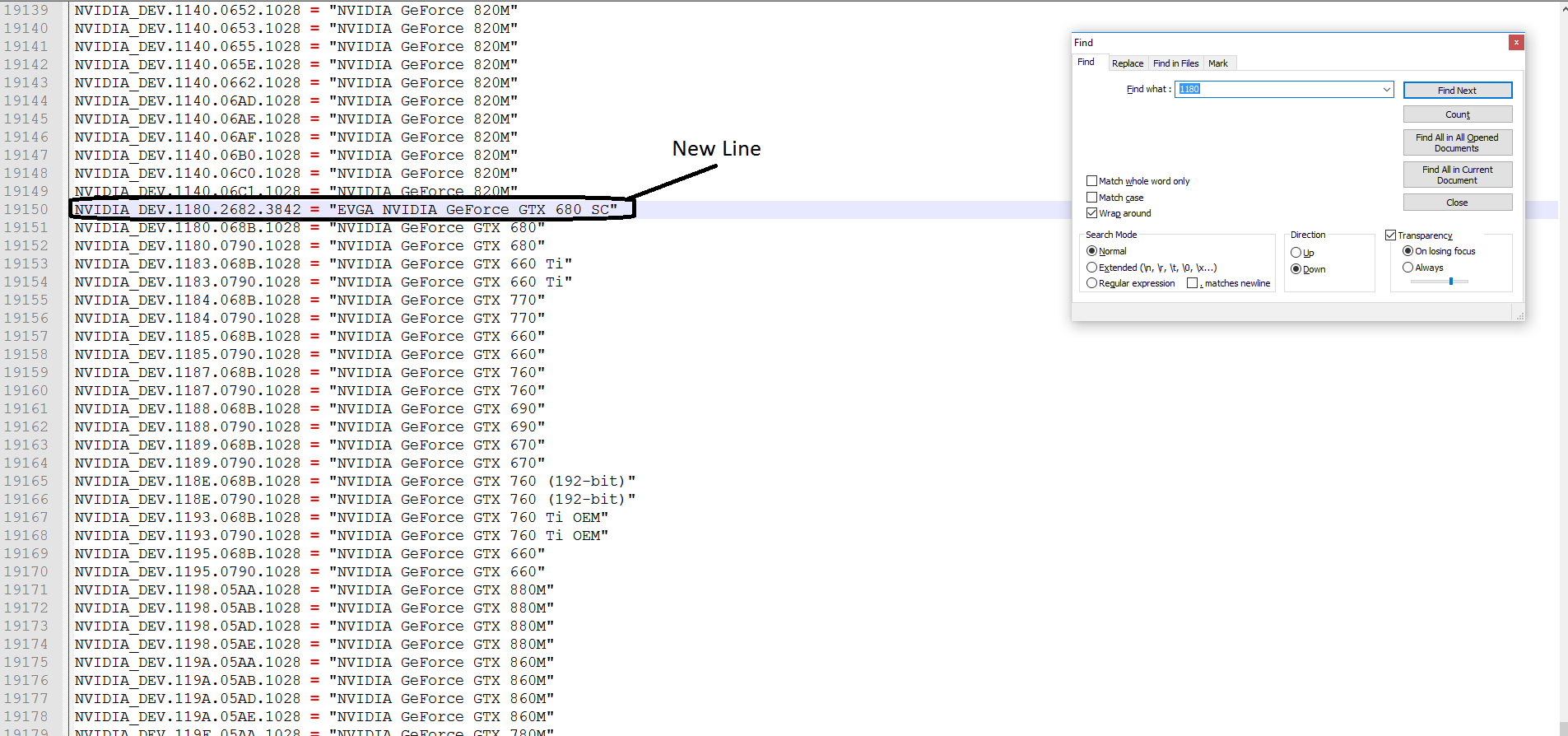1568x736 pixels.
Task: Click line NVIDIA_DEV.1183.068B.1028 GTX 660 Ti
Action: click(x=323, y=264)
